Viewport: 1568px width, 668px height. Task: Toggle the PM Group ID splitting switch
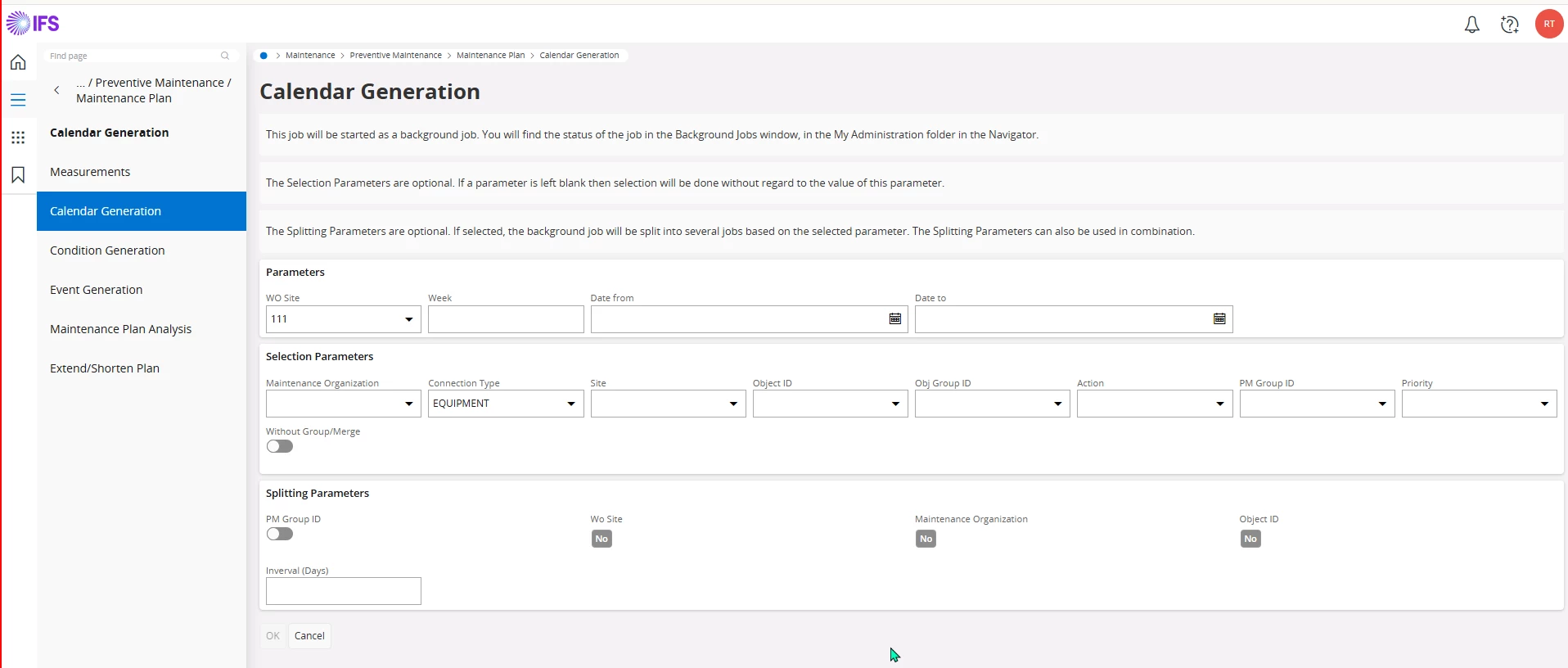pos(280,534)
